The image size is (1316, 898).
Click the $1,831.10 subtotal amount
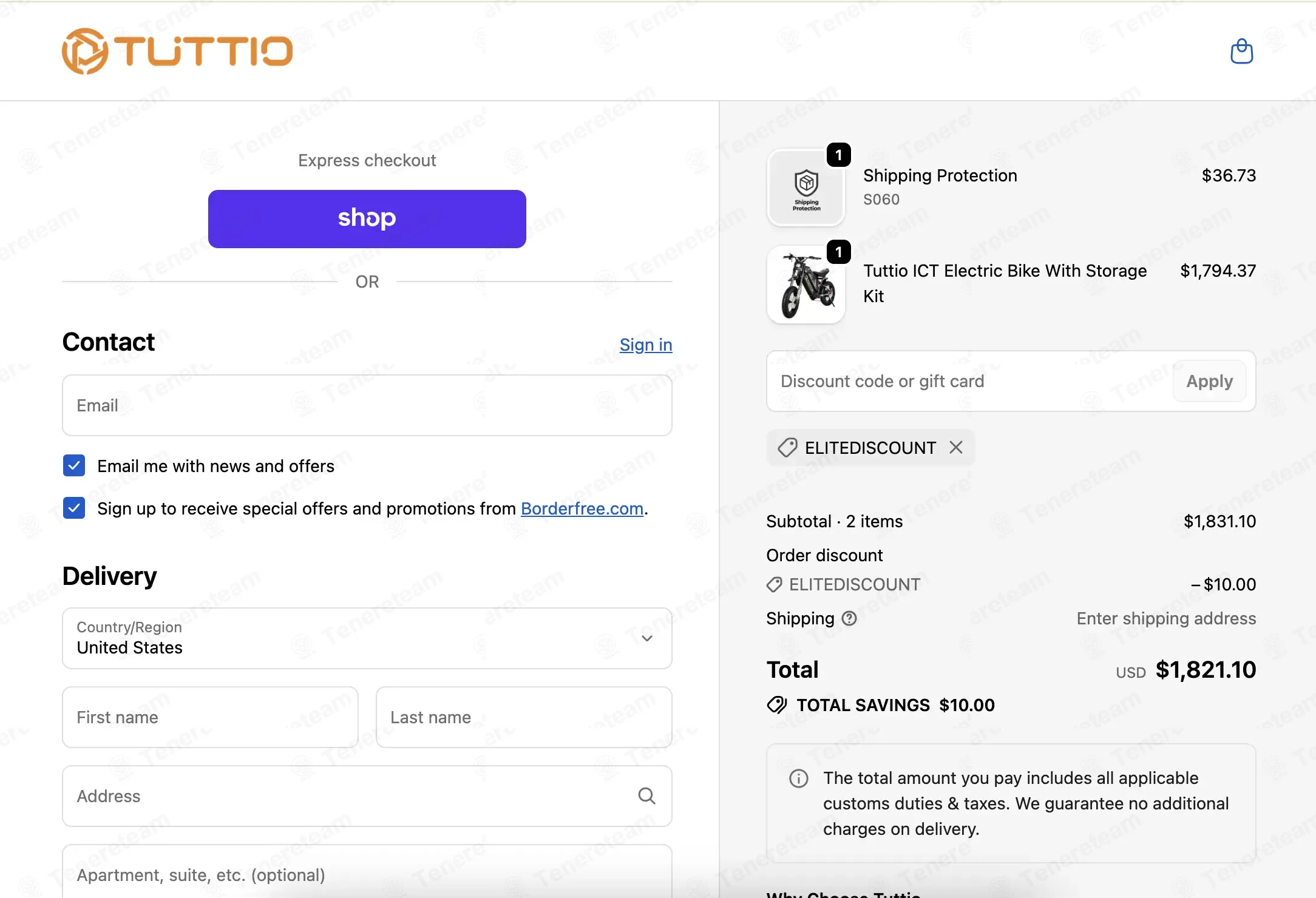(x=1219, y=521)
